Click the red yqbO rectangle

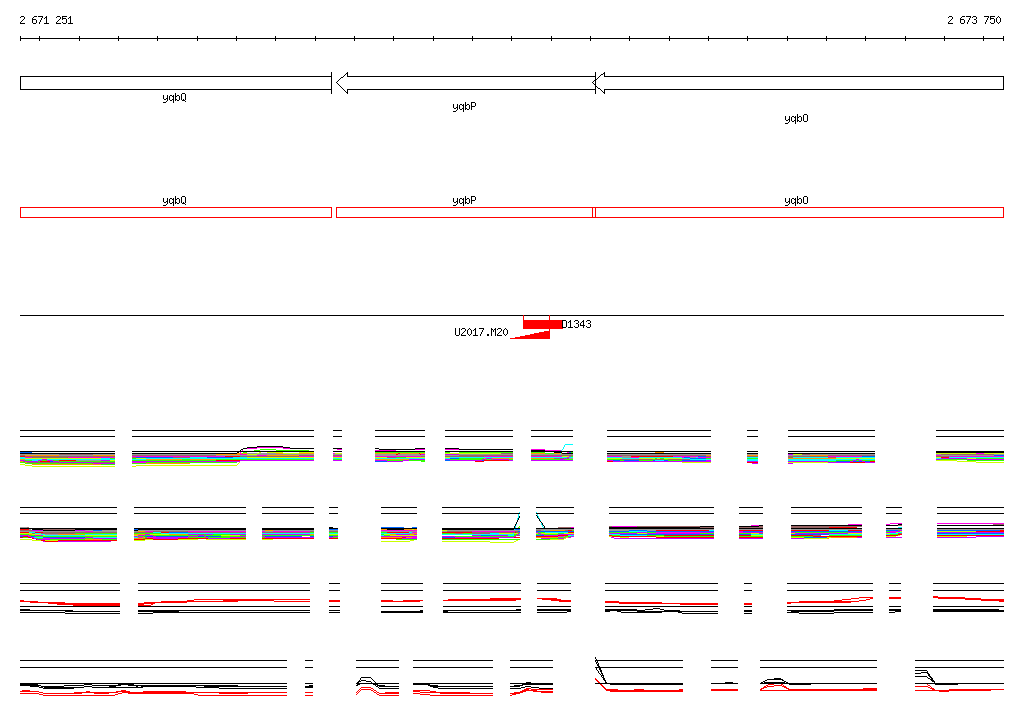(799, 212)
